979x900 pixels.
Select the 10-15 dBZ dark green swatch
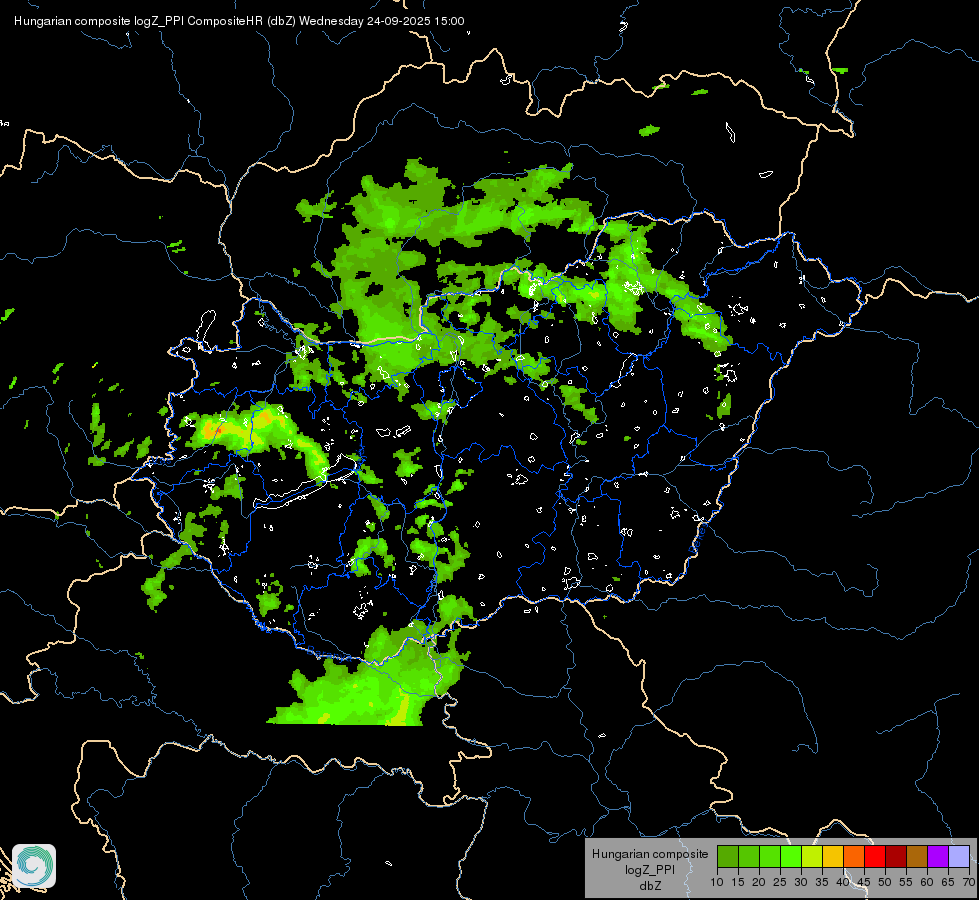[728, 857]
